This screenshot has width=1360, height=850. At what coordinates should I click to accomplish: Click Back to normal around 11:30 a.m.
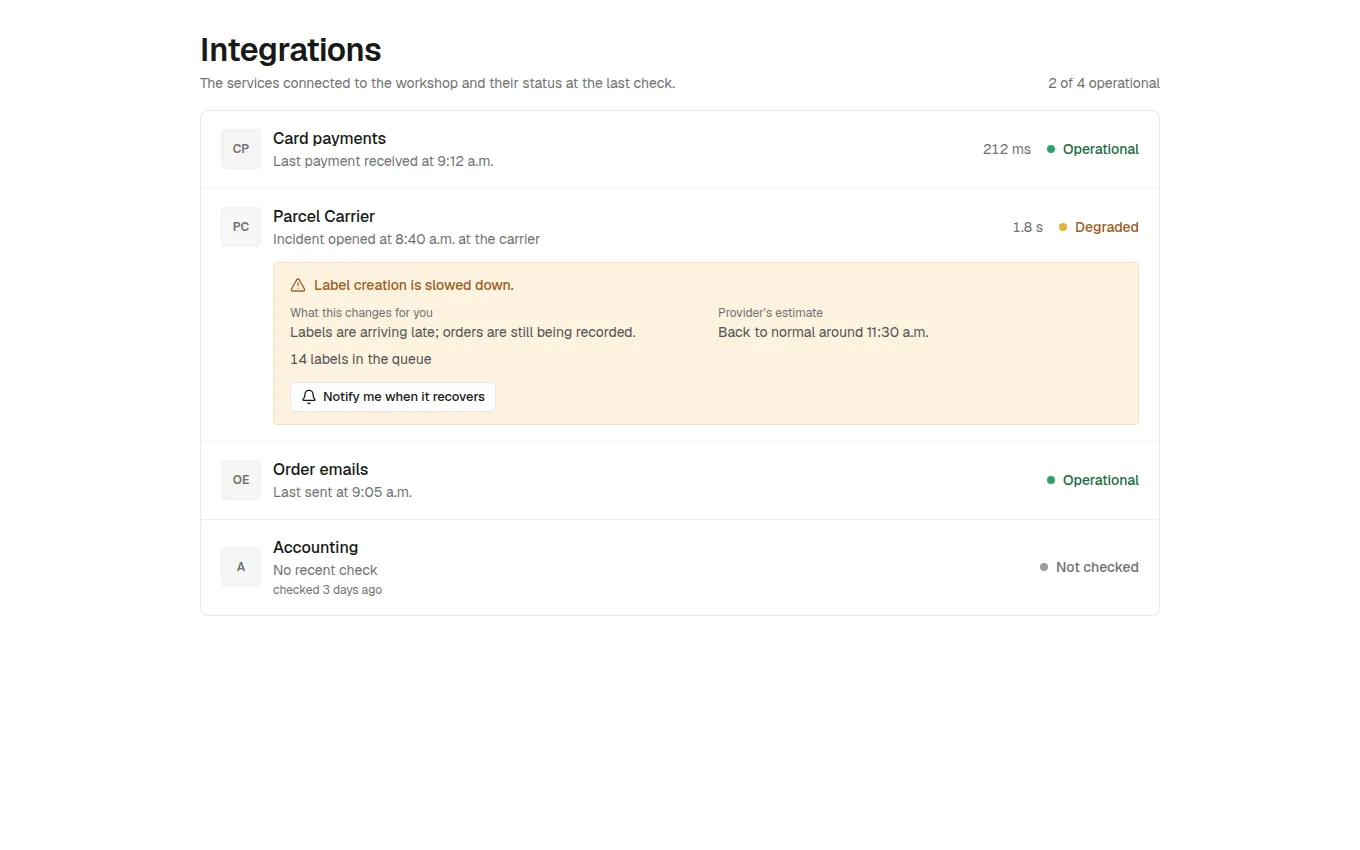point(823,332)
